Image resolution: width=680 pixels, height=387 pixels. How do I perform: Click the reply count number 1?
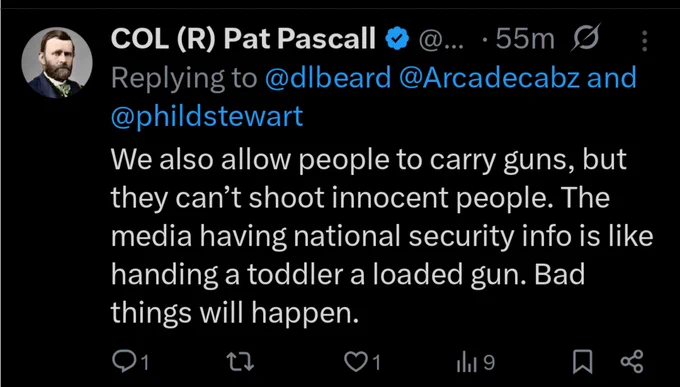145,363
